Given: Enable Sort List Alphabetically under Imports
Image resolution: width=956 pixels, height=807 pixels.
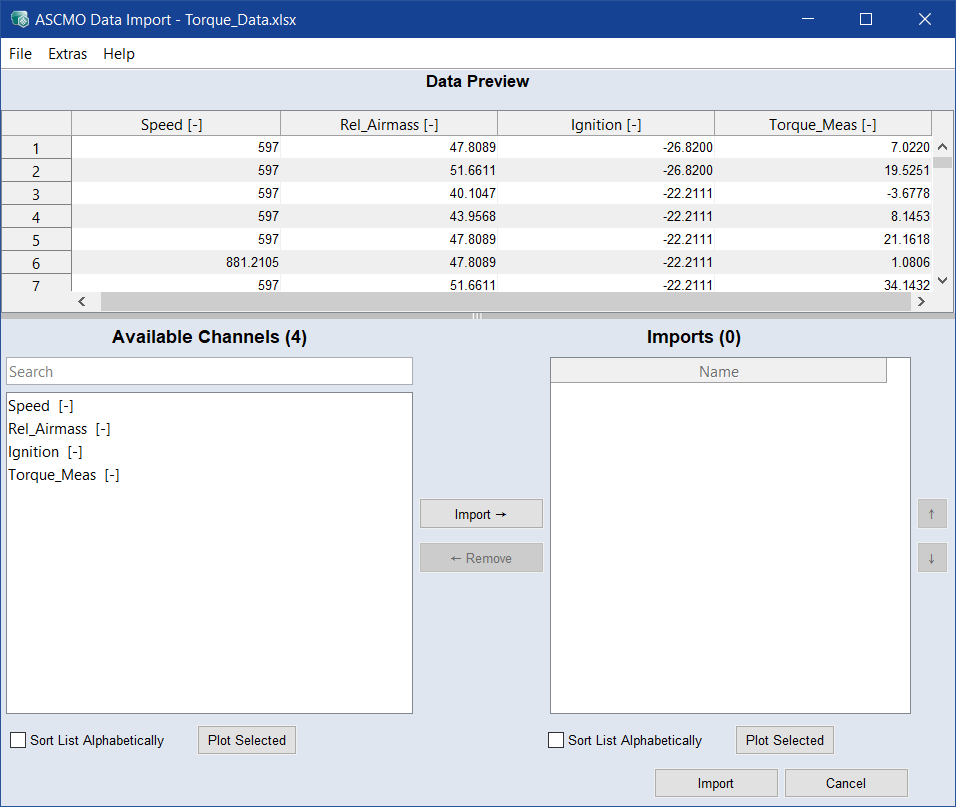Looking at the screenshot, I should coord(556,741).
